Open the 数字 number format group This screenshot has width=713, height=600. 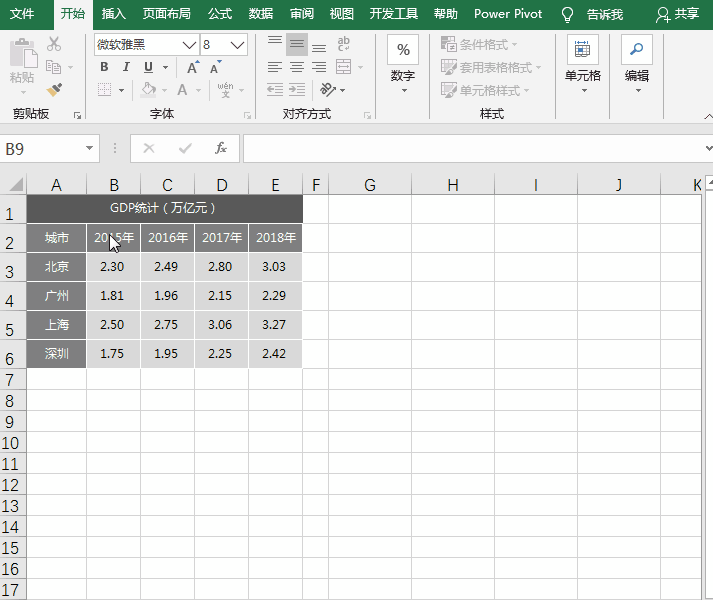point(403,64)
